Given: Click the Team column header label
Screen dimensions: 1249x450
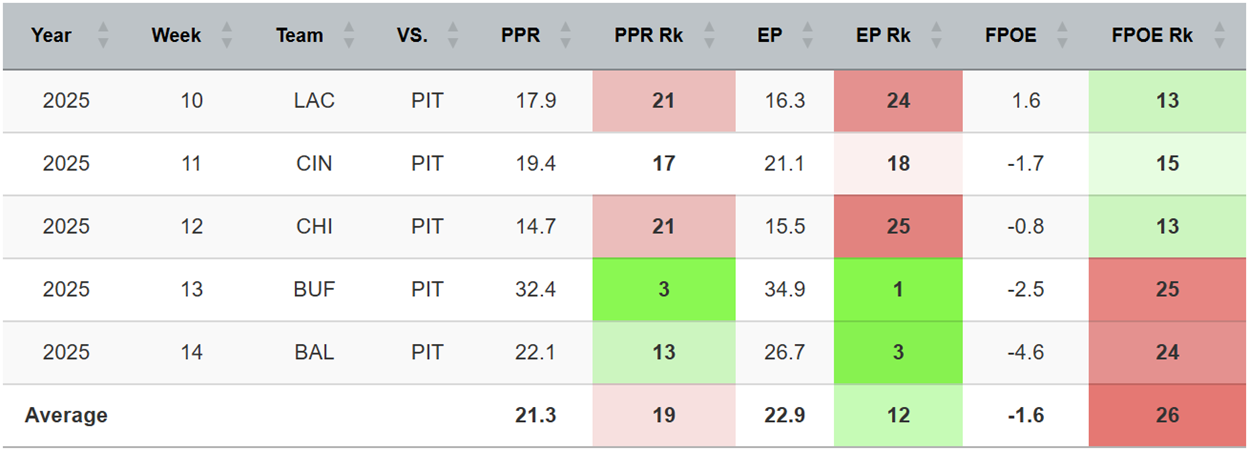Looking at the screenshot, I should (x=300, y=36).
